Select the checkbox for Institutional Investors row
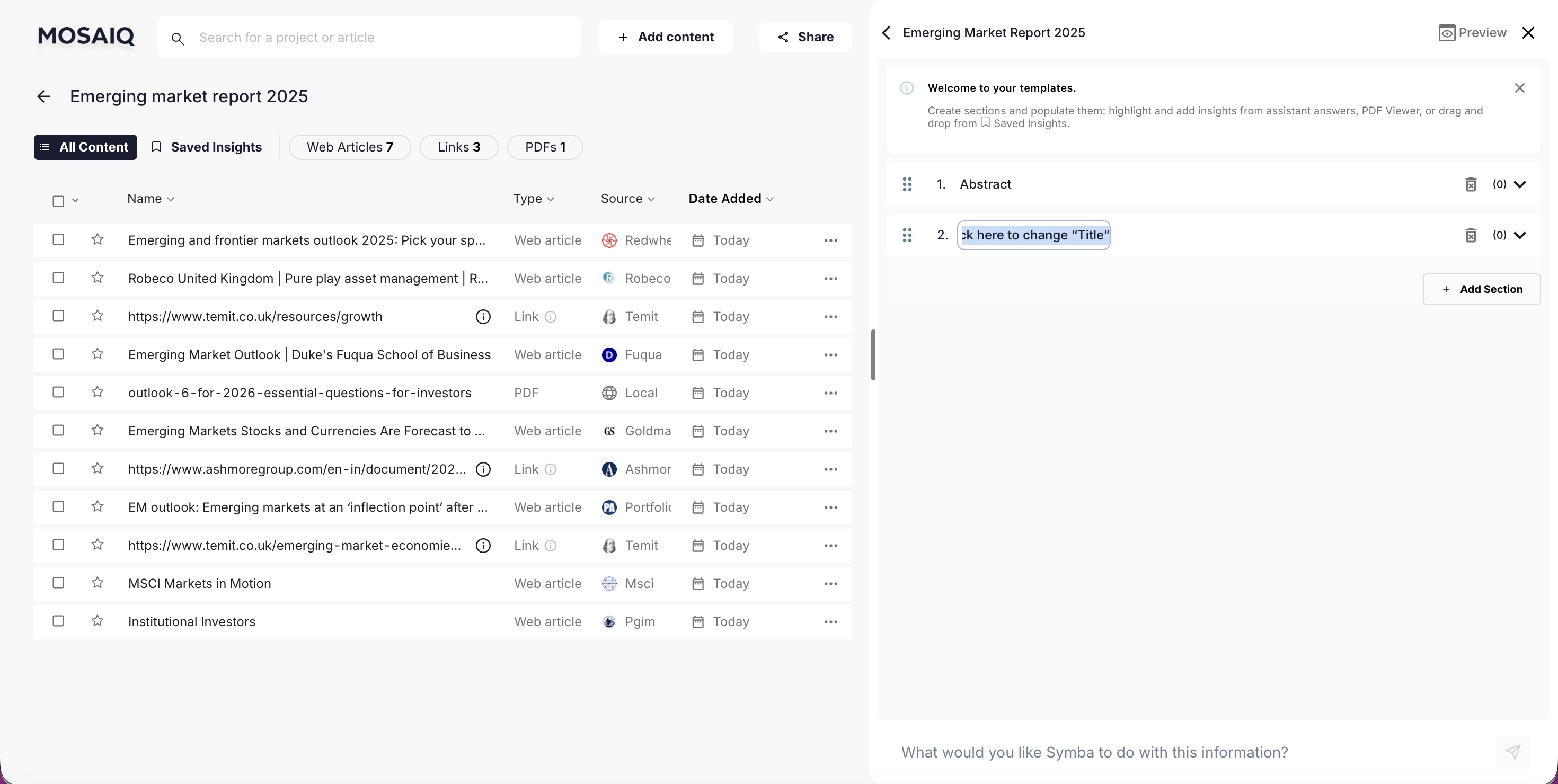This screenshot has height=784, width=1558. (x=58, y=621)
